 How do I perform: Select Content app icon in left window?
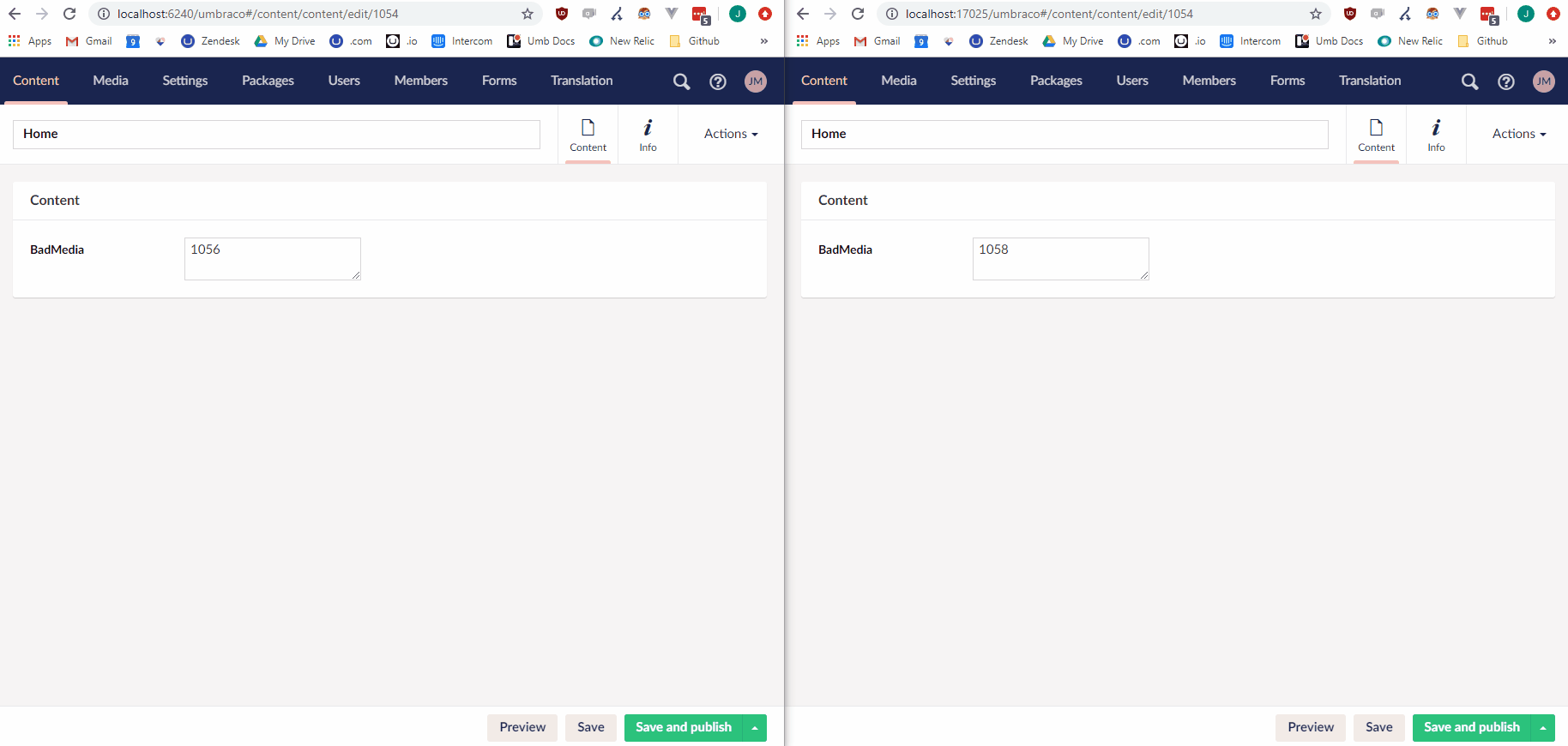(x=588, y=135)
